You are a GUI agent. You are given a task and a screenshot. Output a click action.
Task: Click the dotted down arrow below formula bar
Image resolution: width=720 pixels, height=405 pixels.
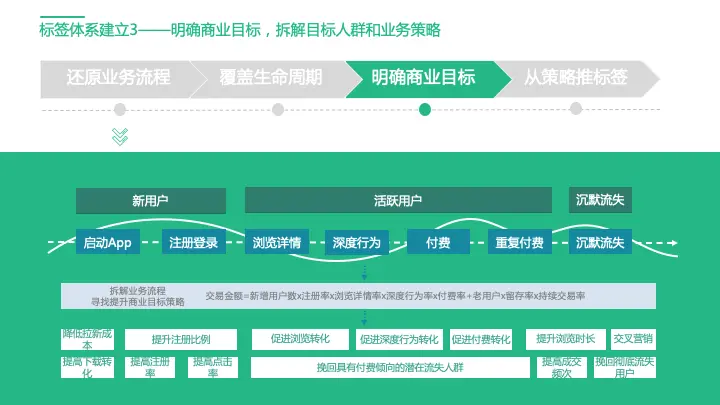click(364, 318)
